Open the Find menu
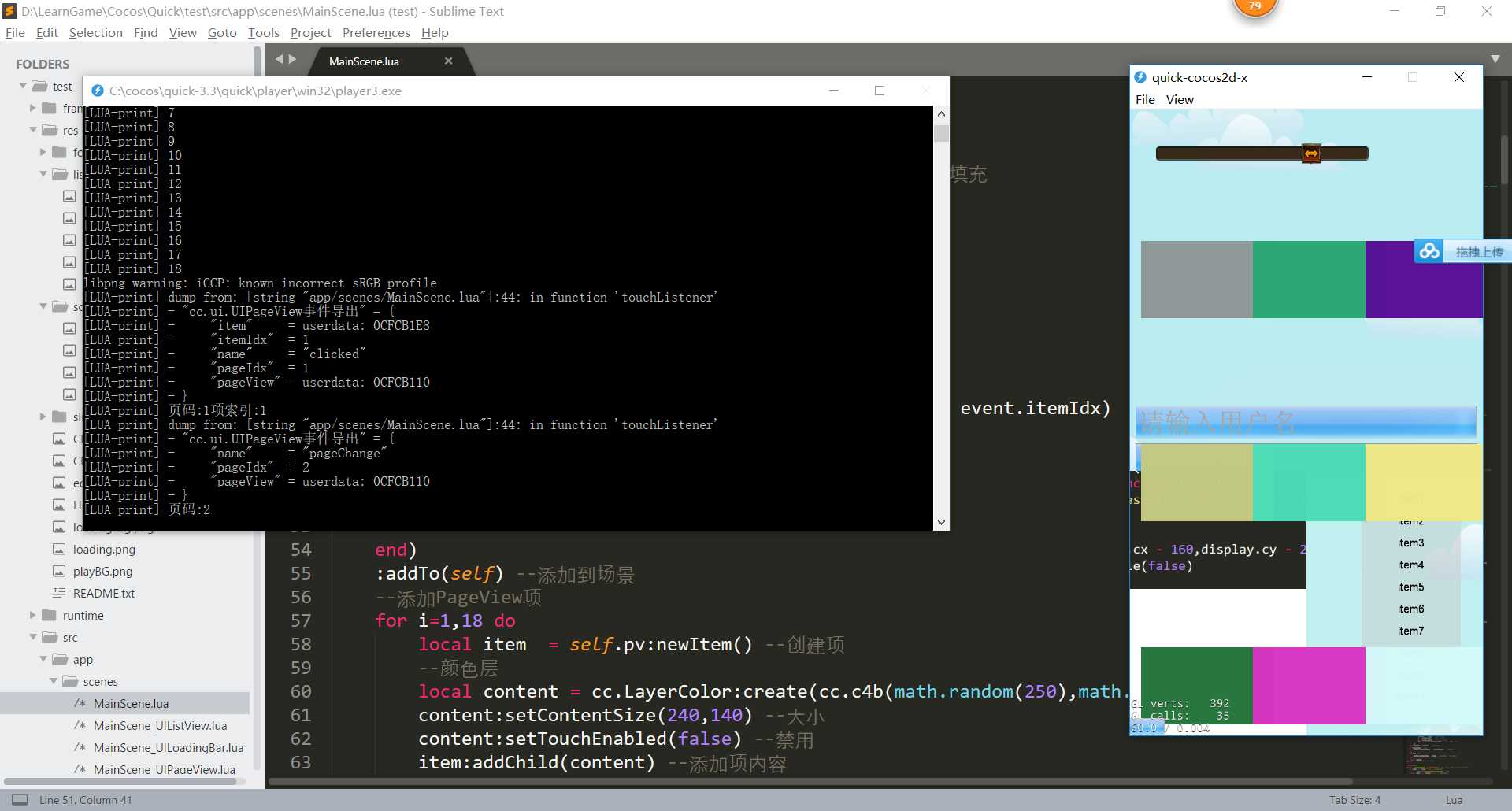 pyautogui.click(x=146, y=32)
